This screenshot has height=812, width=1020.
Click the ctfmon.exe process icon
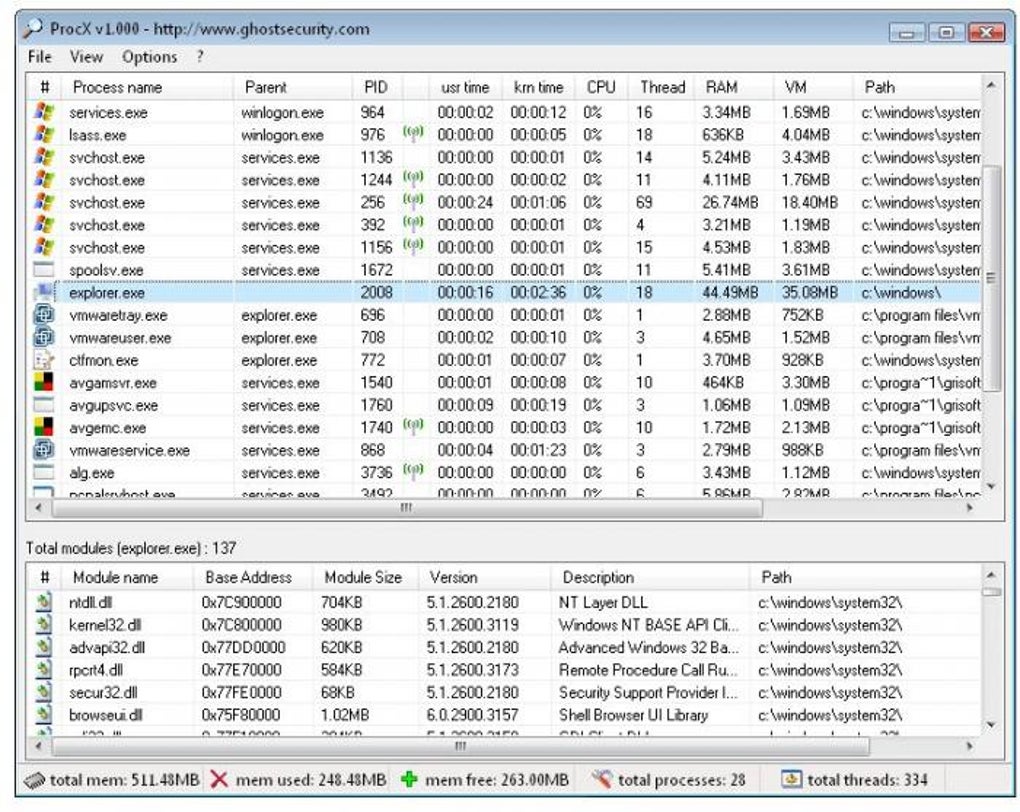pyautogui.click(x=44, y=360)
